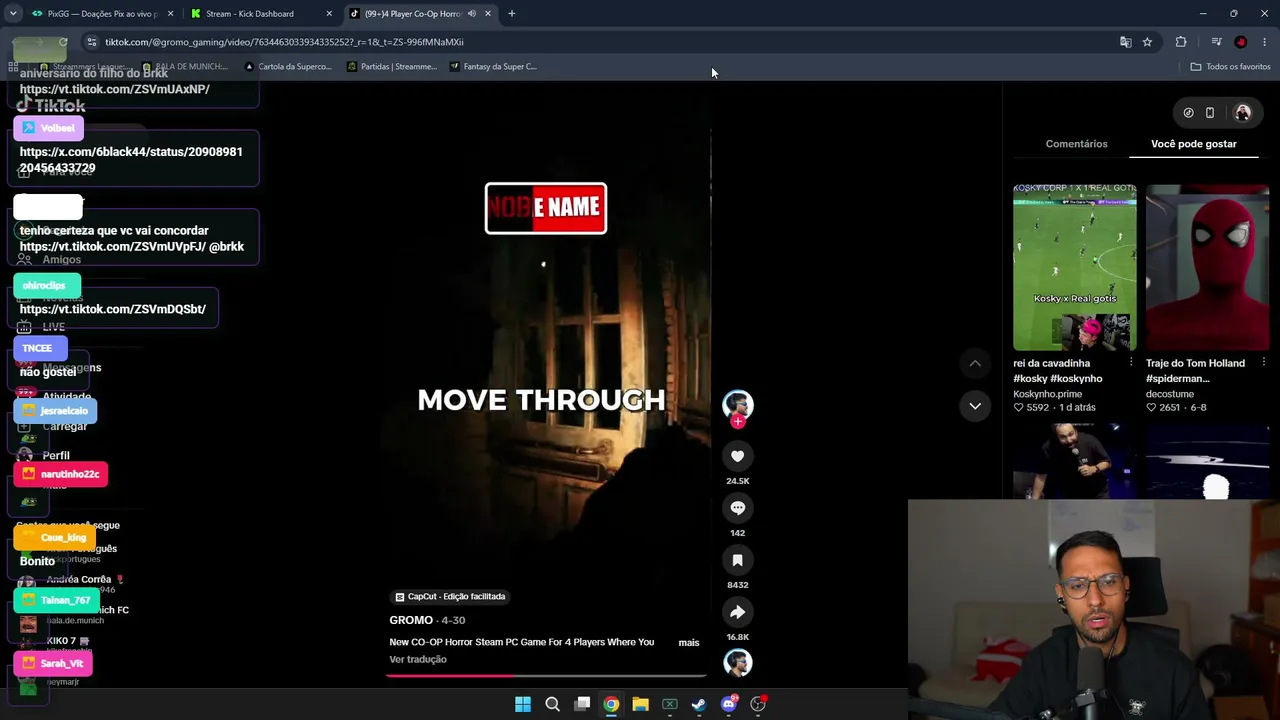This screenshot has height=720, width=1280.
Task: Open a new browser tab
Action: point(512,14)
